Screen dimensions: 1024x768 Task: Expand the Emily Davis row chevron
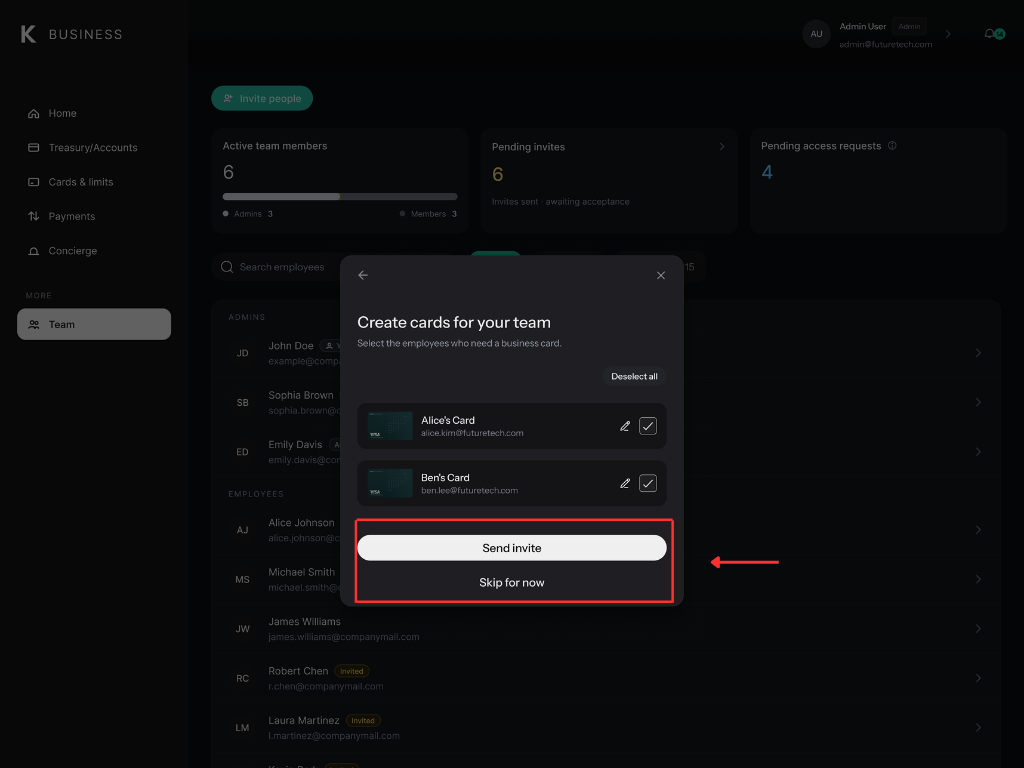(x=978, y=452)
